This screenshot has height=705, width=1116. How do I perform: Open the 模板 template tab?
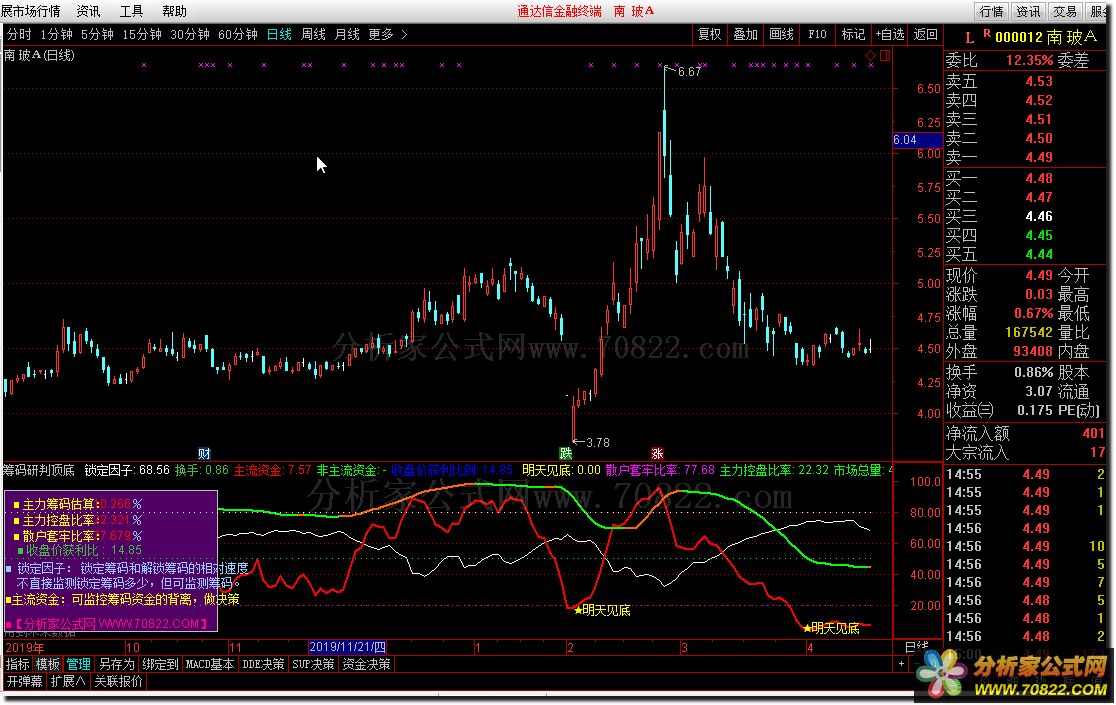pos(48,664)
